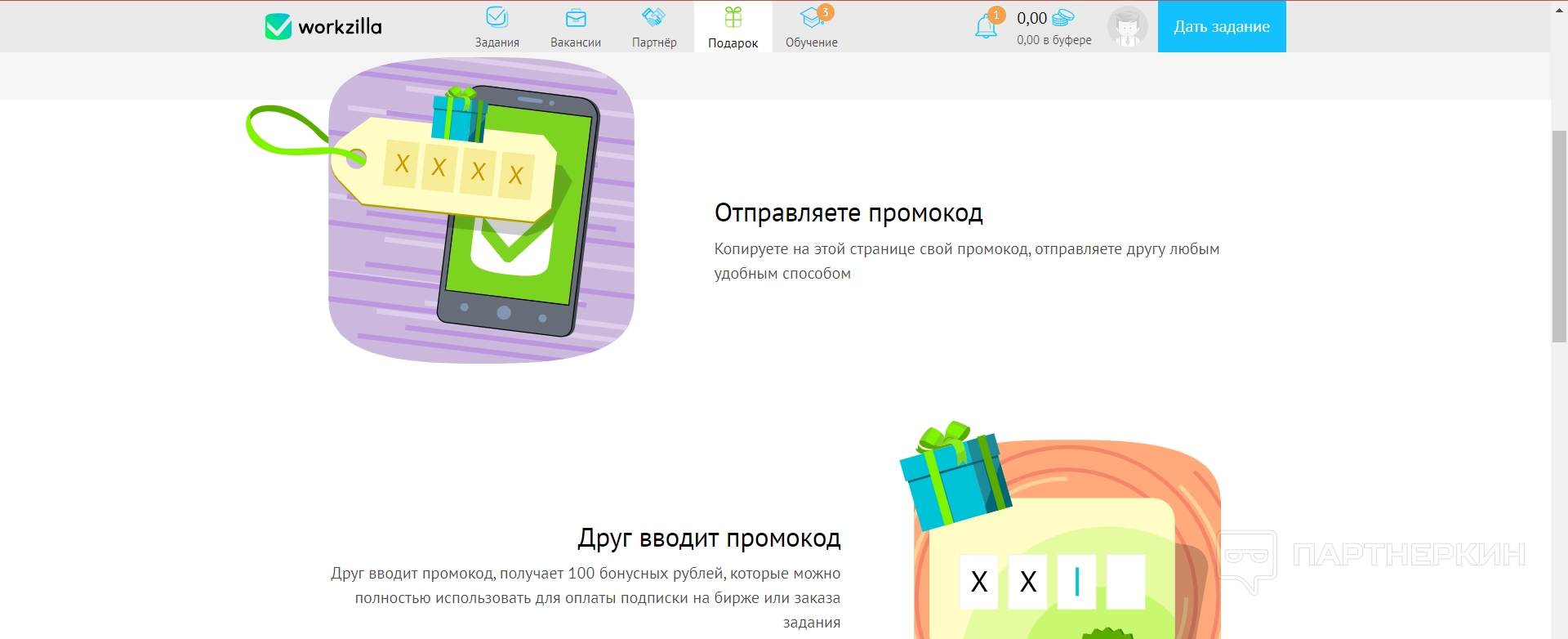Viewport: 1568px width, 639px height.
Task: Click the text starting with Копируете на этой странице
Action: pos(967,261)
